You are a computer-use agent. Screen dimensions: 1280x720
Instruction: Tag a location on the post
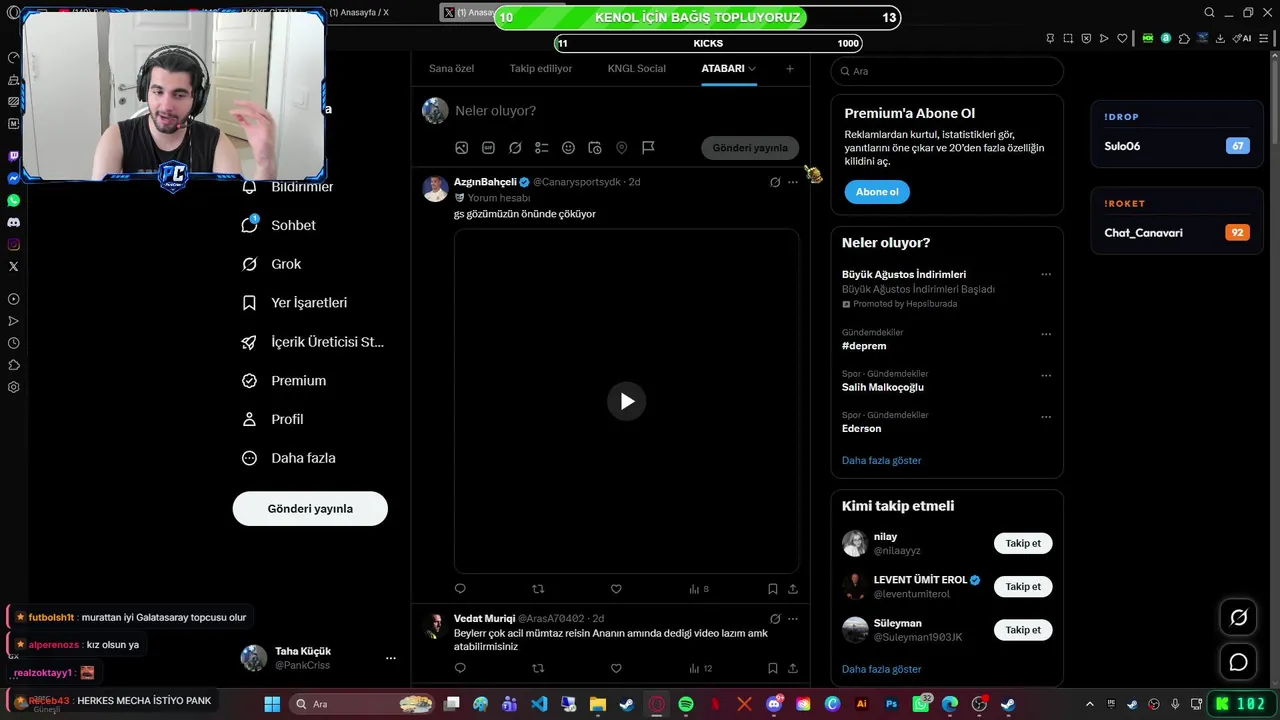pyautogui.click(x=621, y=148)
